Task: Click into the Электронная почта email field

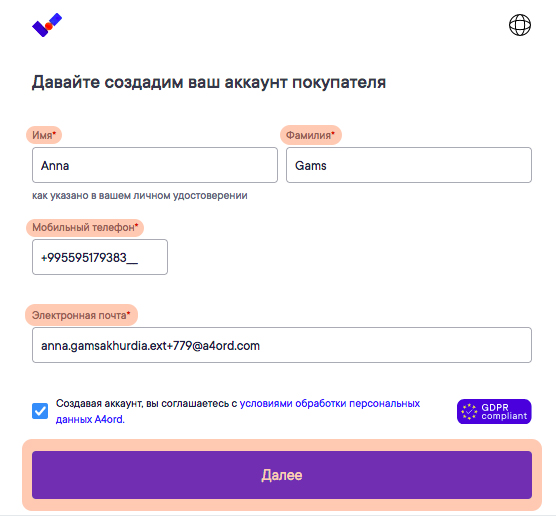Action: (x=282, y=345)
